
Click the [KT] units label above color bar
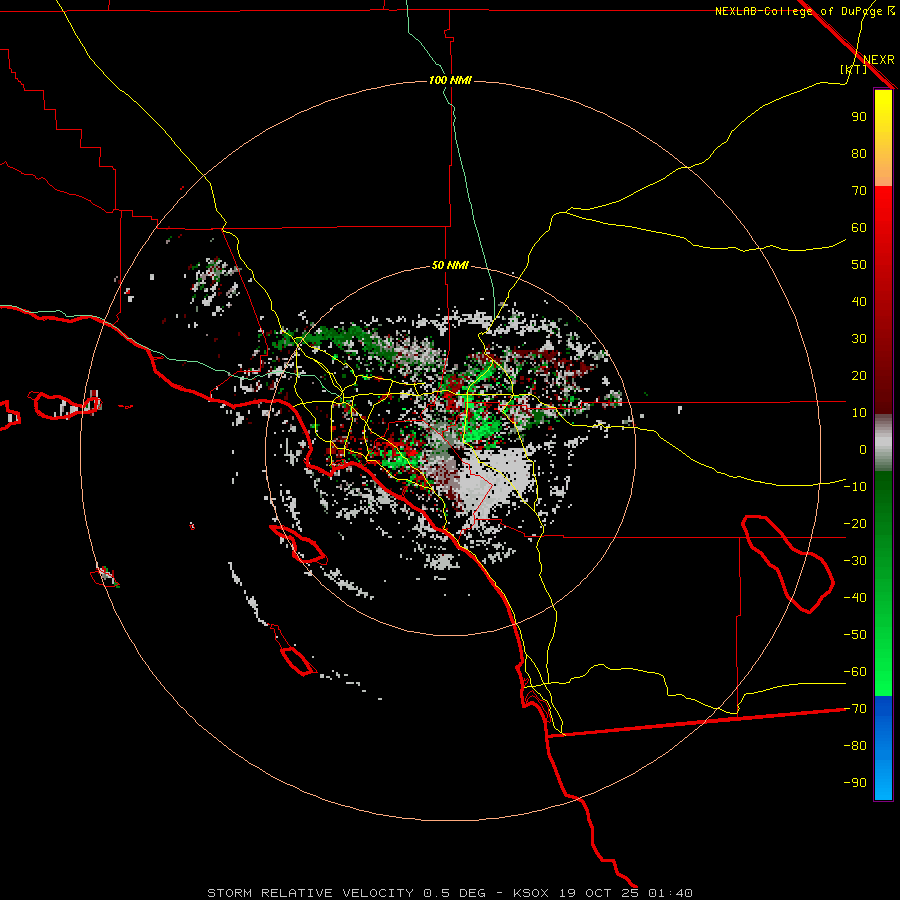(x=854, y=69)
